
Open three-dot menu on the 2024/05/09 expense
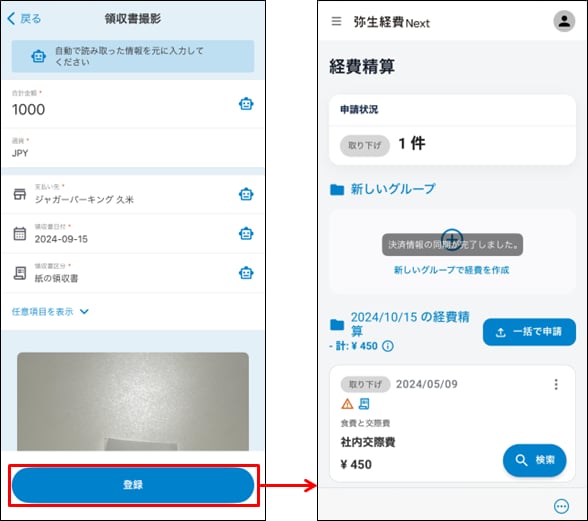point(556,384)
